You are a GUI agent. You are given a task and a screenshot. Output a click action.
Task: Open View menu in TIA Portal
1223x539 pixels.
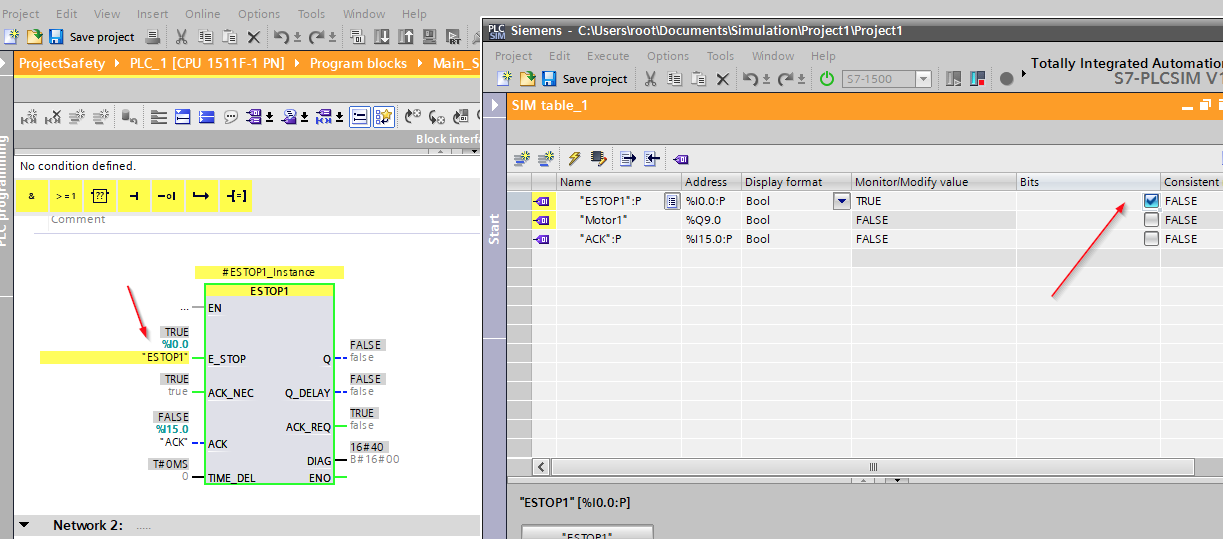pos(106,14)
